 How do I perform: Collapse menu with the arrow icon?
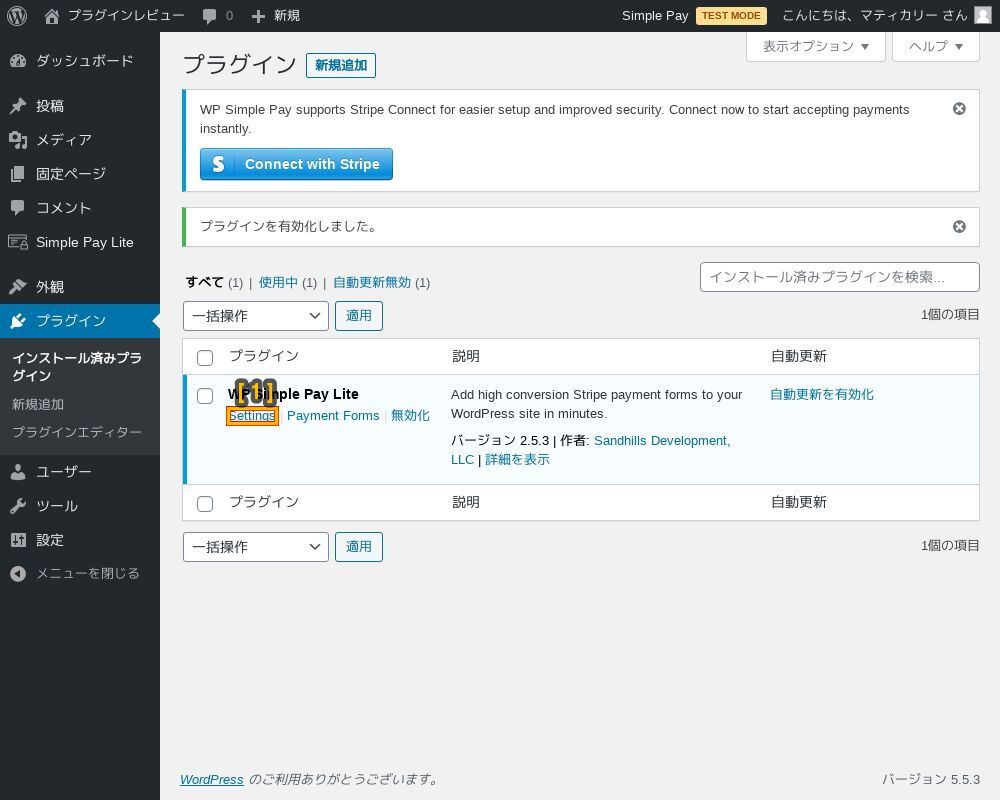click(18, 574)
